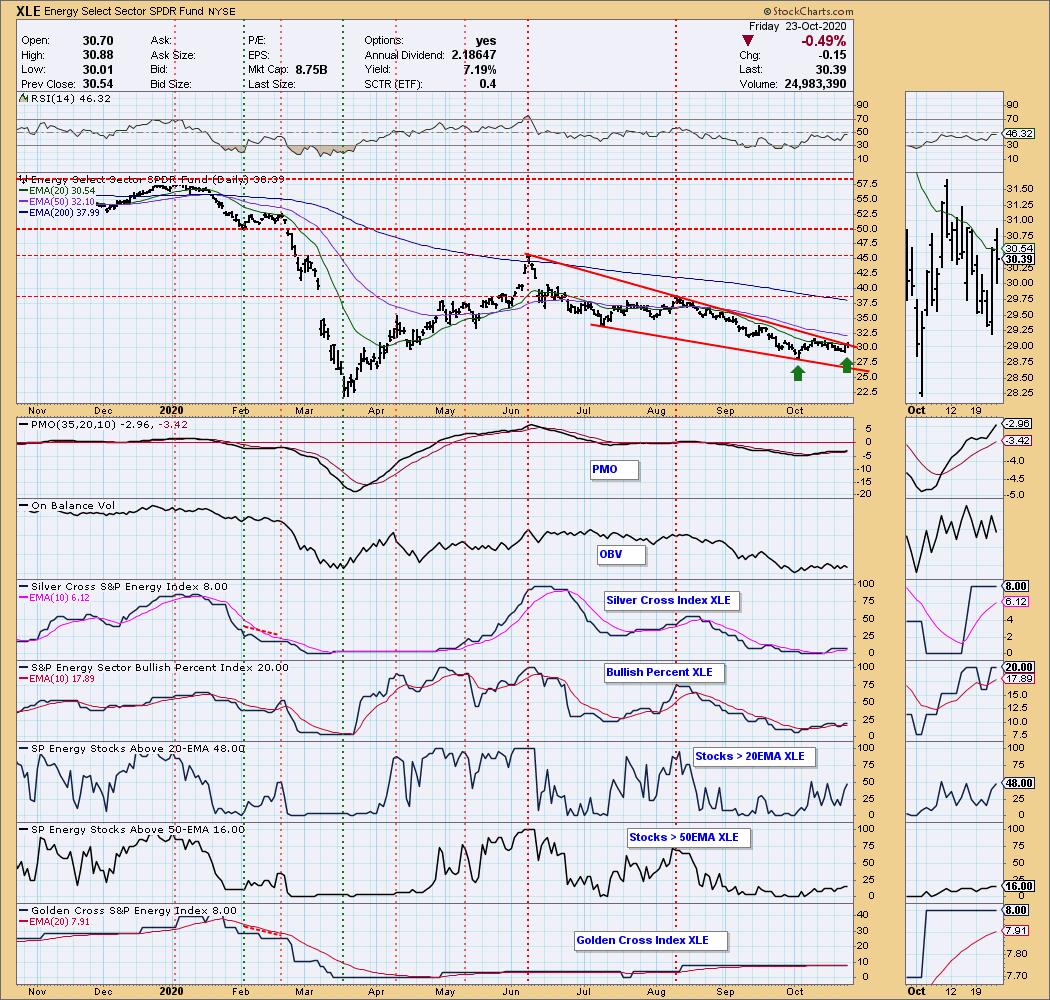The image size is (1050, 1000).
Task: Click the 17.89 Bullish Percent EMA tag
Action: click(1019, 678)
